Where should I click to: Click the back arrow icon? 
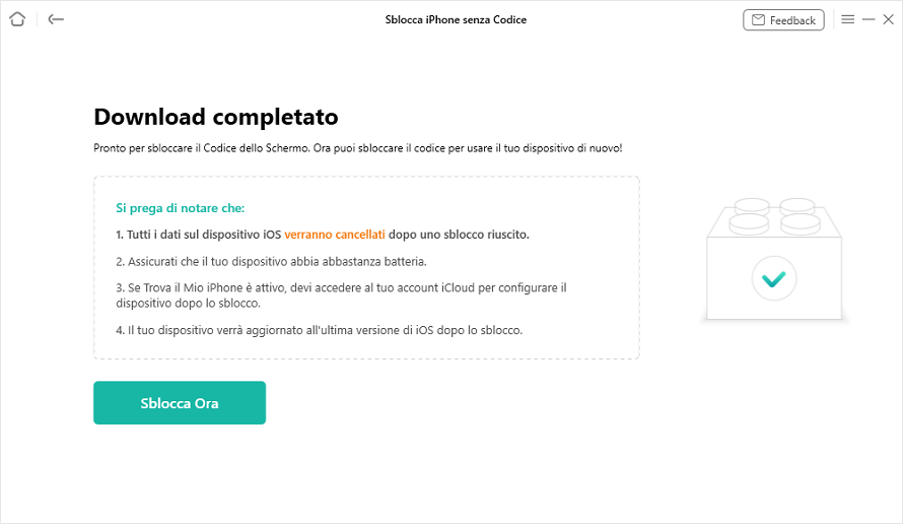(x=56, y=19)
